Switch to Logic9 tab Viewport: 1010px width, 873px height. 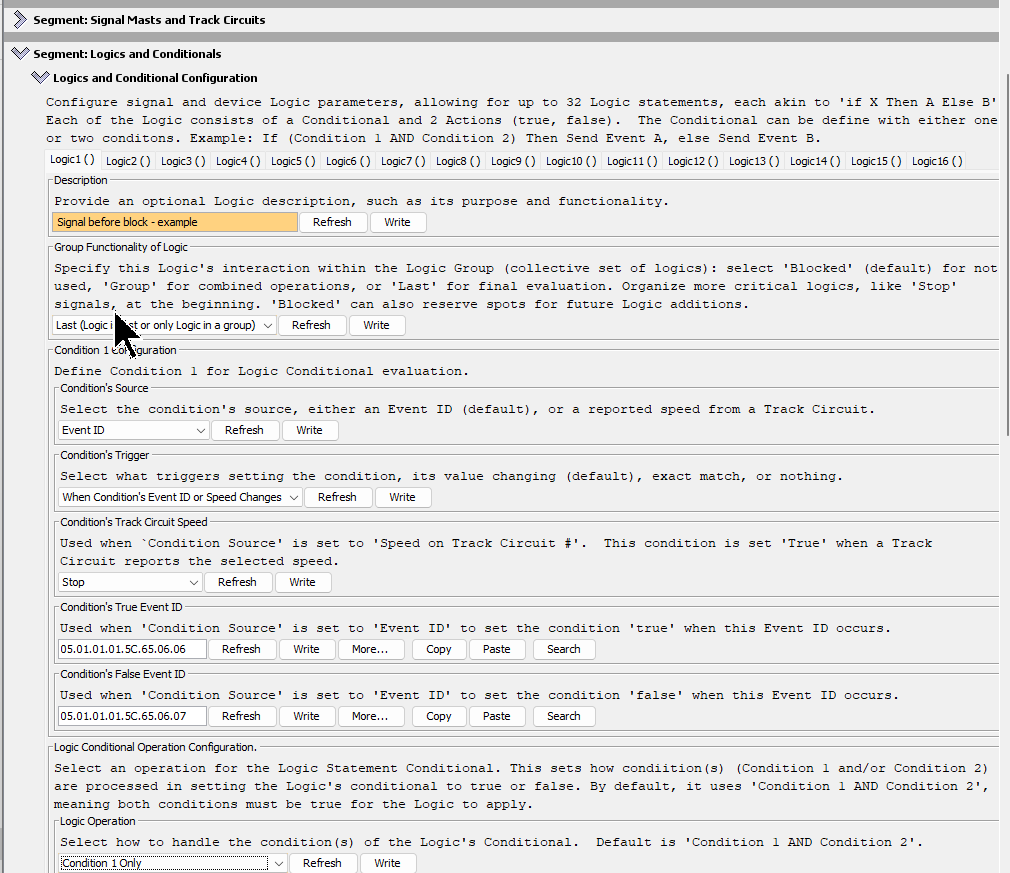click(x=513, y=161)
